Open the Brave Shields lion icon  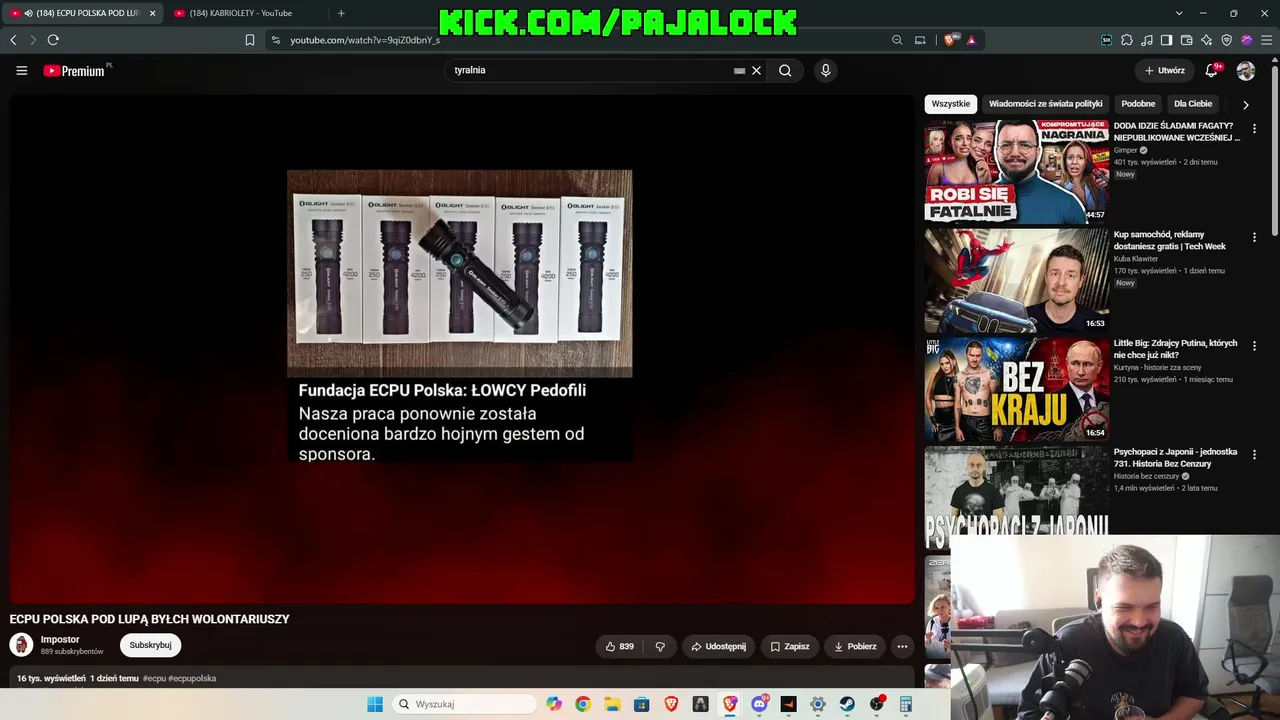tap(950, 40)
